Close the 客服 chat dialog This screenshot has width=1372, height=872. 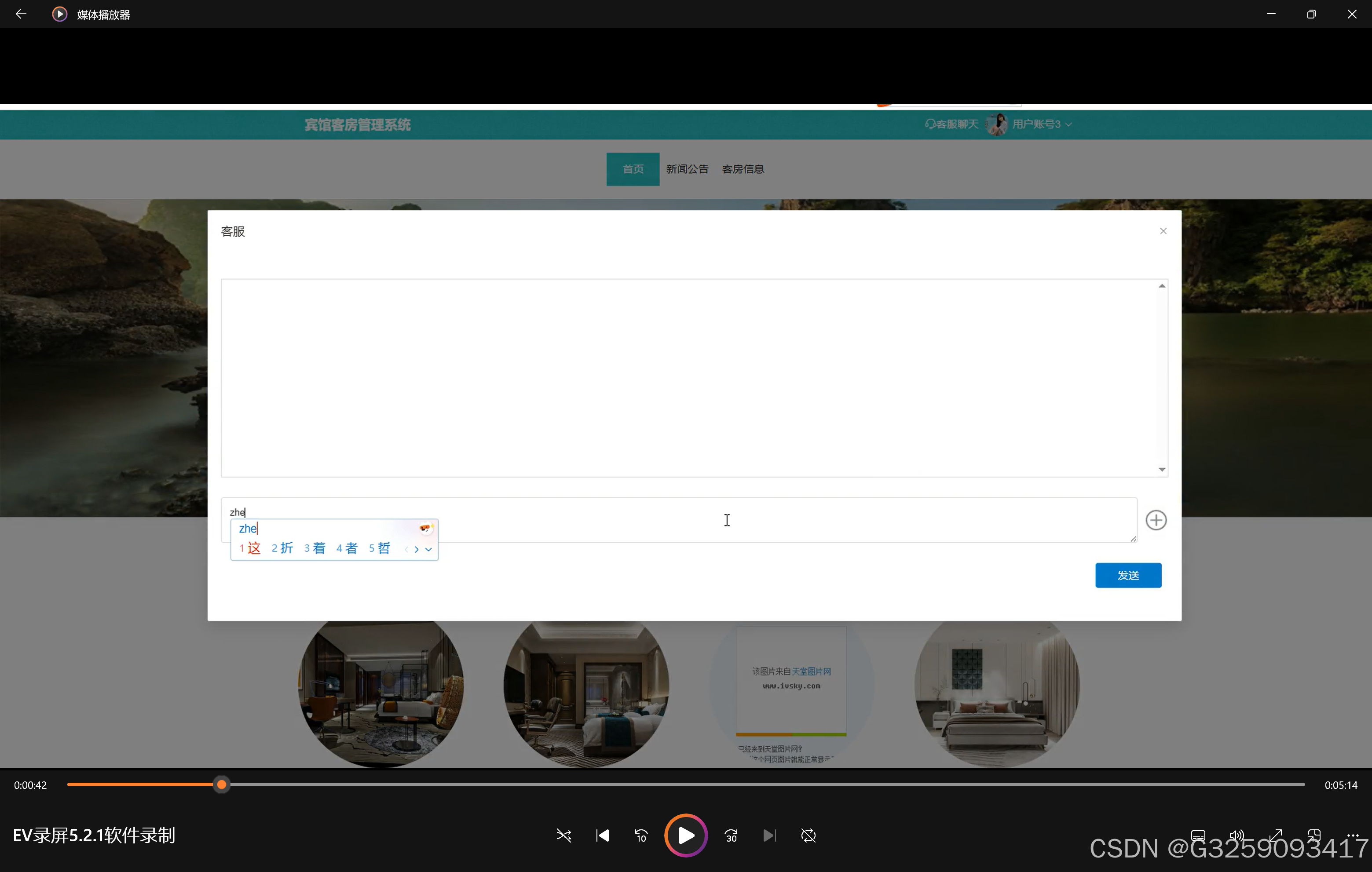pyautogui.click(x=1163, y=231)
